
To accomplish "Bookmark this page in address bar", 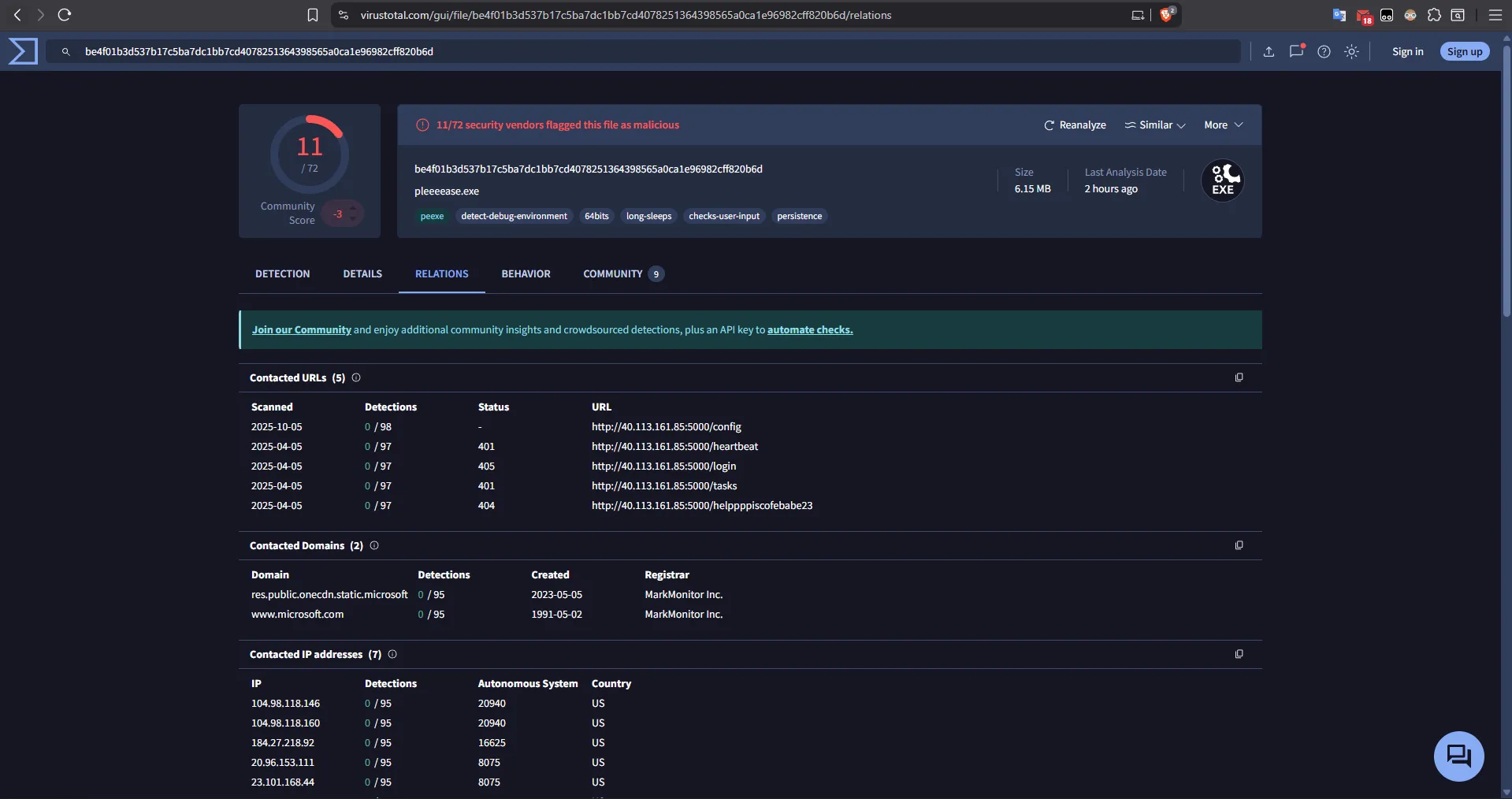I will [x=313, y=15].
